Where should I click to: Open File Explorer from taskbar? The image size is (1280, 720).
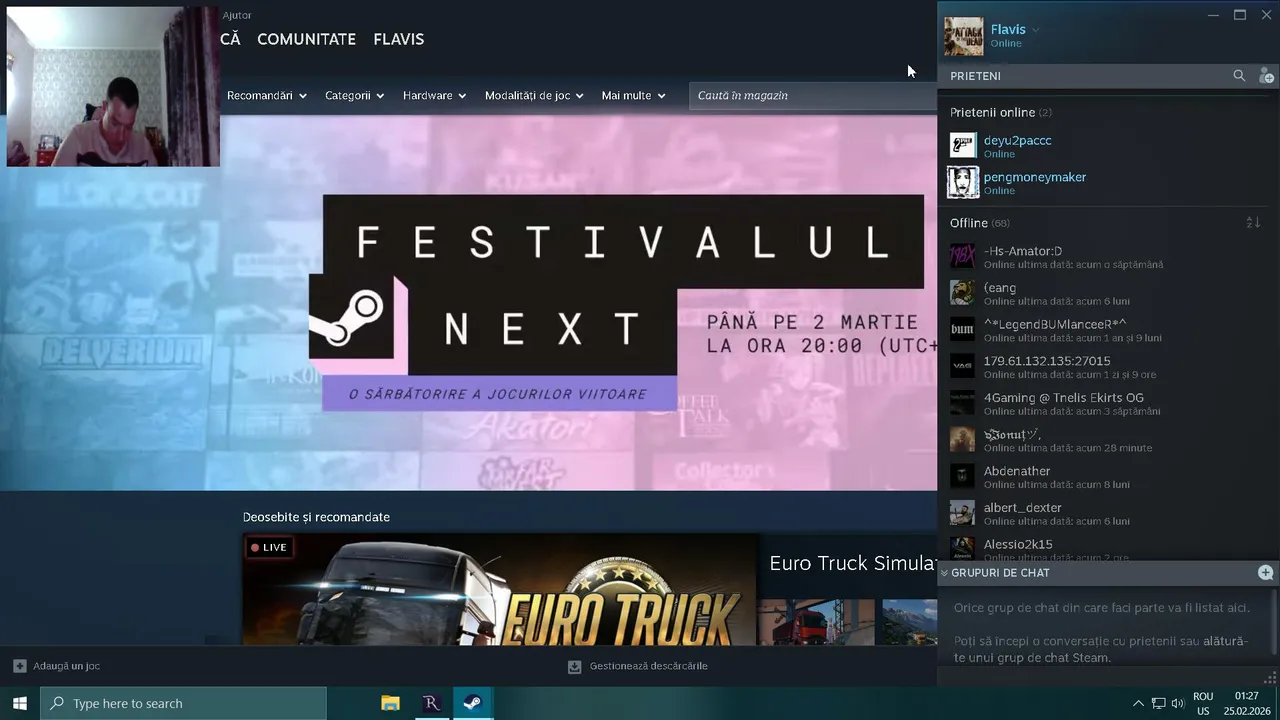391,703
